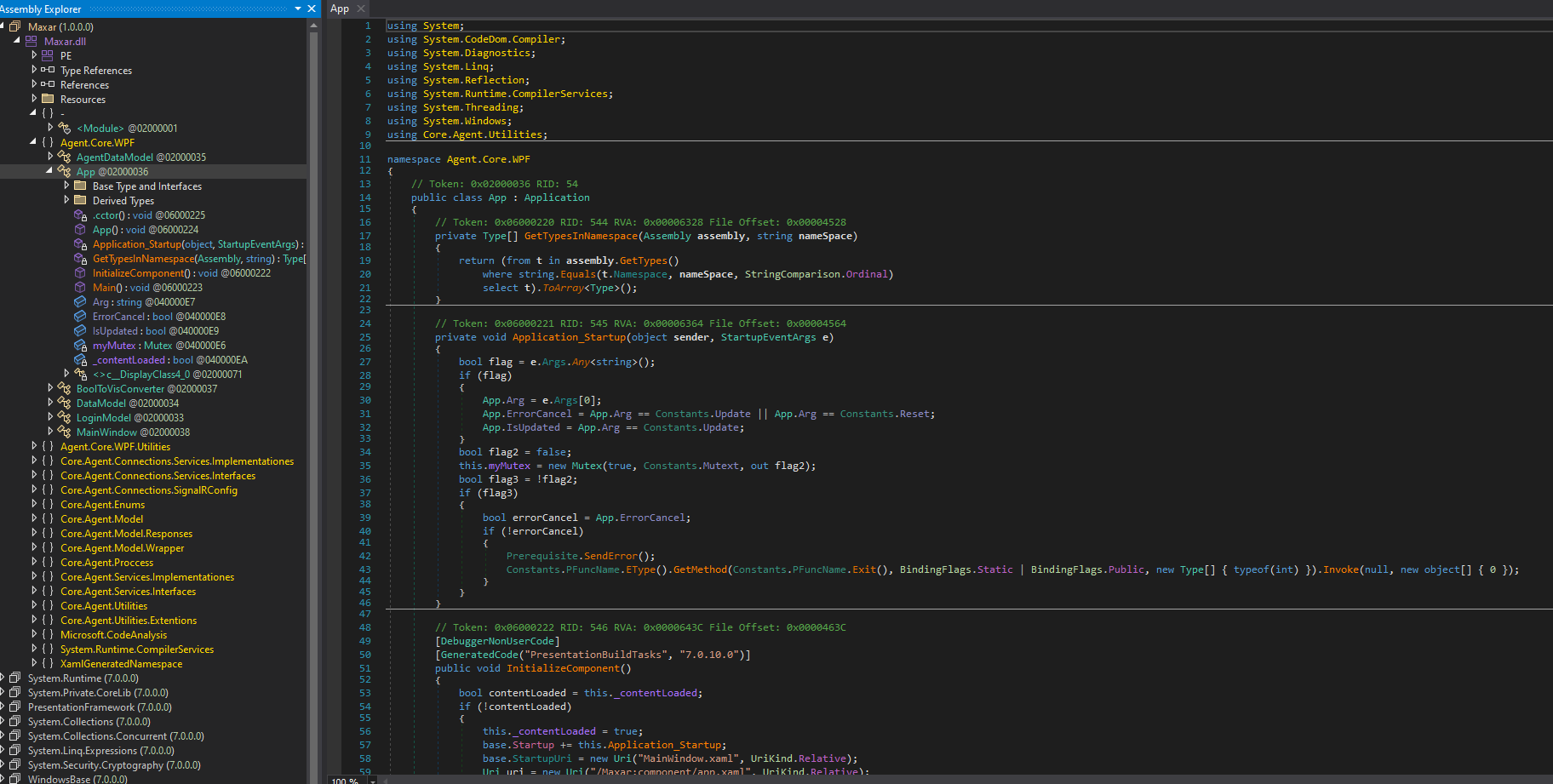Click the Derived Types folder icon

click(80, 200)
